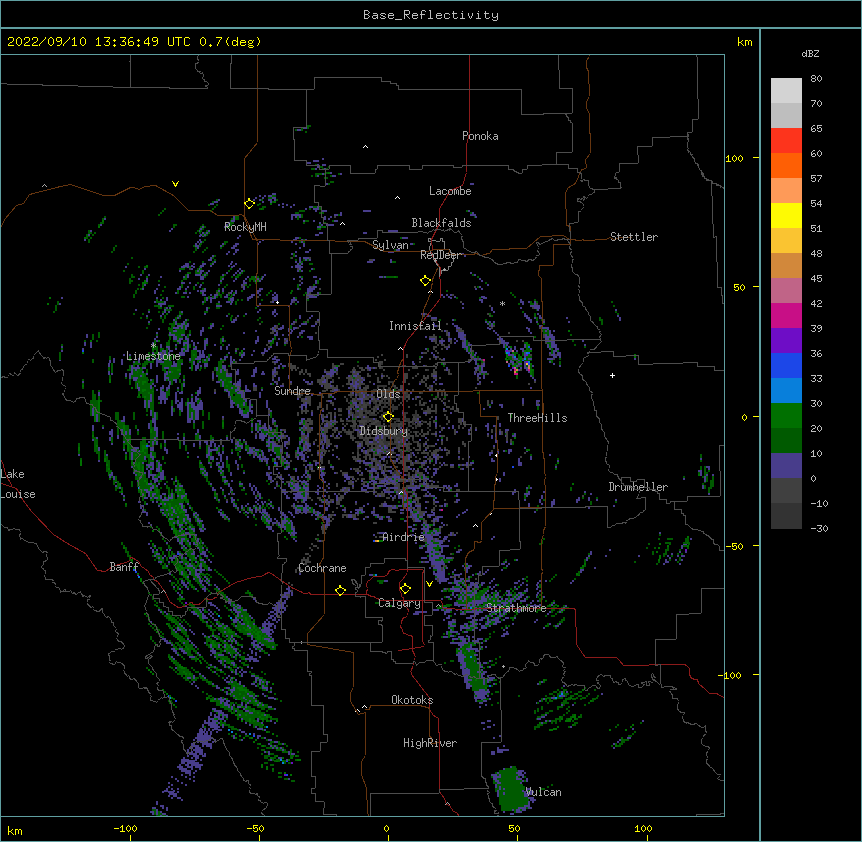Click the Sundre town label
The height and width of the screenshot is (842, 862).
click(x=292, y=391)
